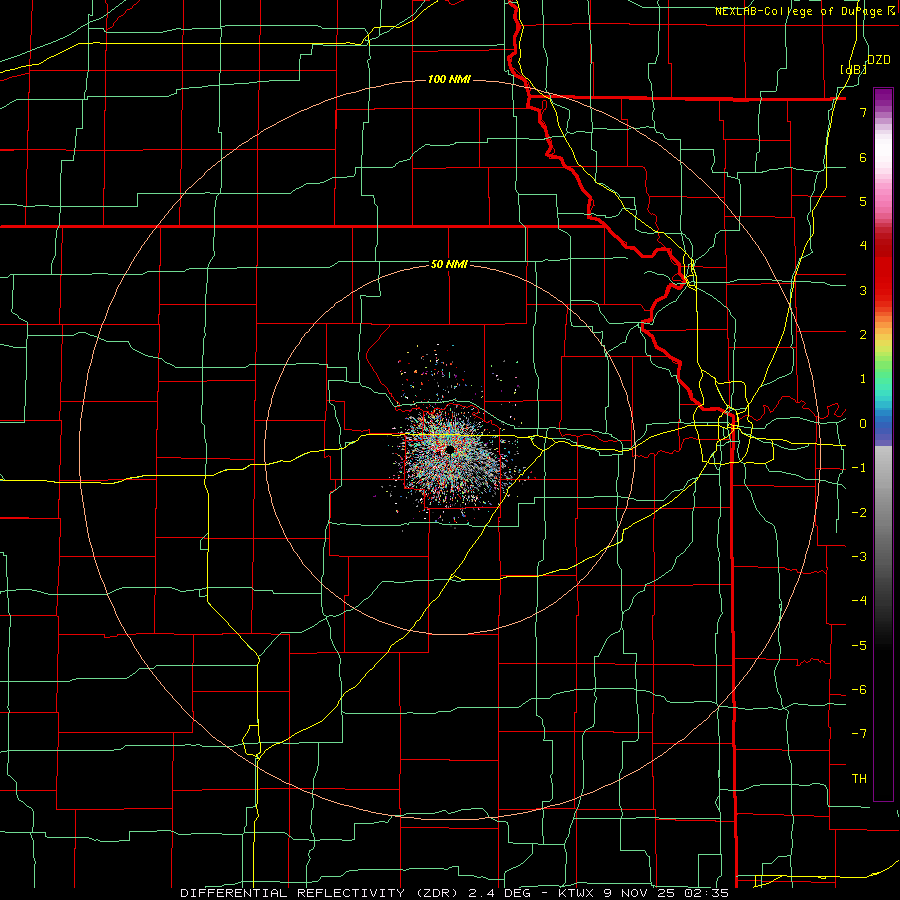Click the 7 value on the color scale
The width and height of the screenshot is (900, 900).
click(x=863, y=112)
